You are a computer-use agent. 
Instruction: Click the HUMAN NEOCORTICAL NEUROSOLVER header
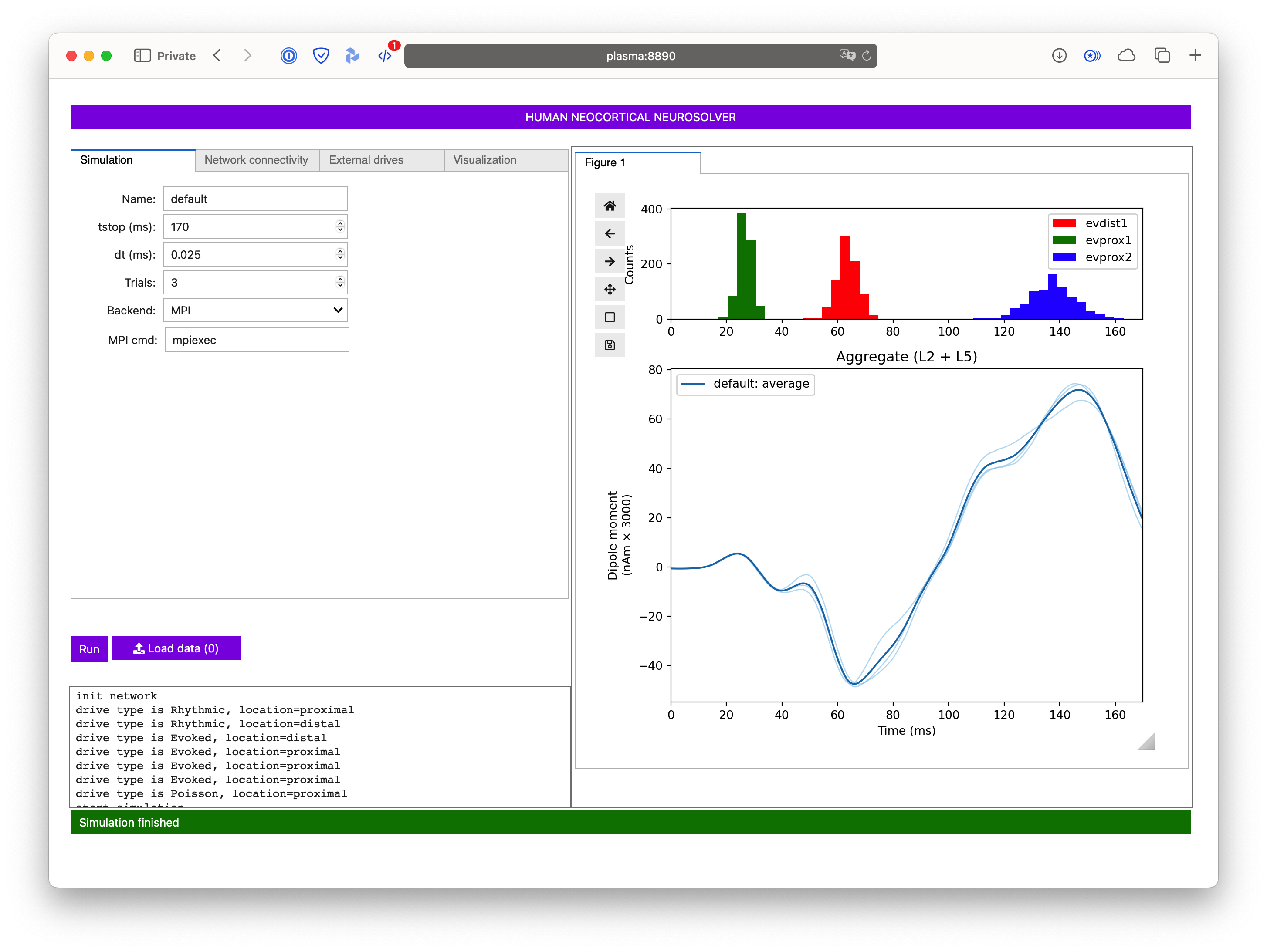pyautogui.click(x=630, y=117)
